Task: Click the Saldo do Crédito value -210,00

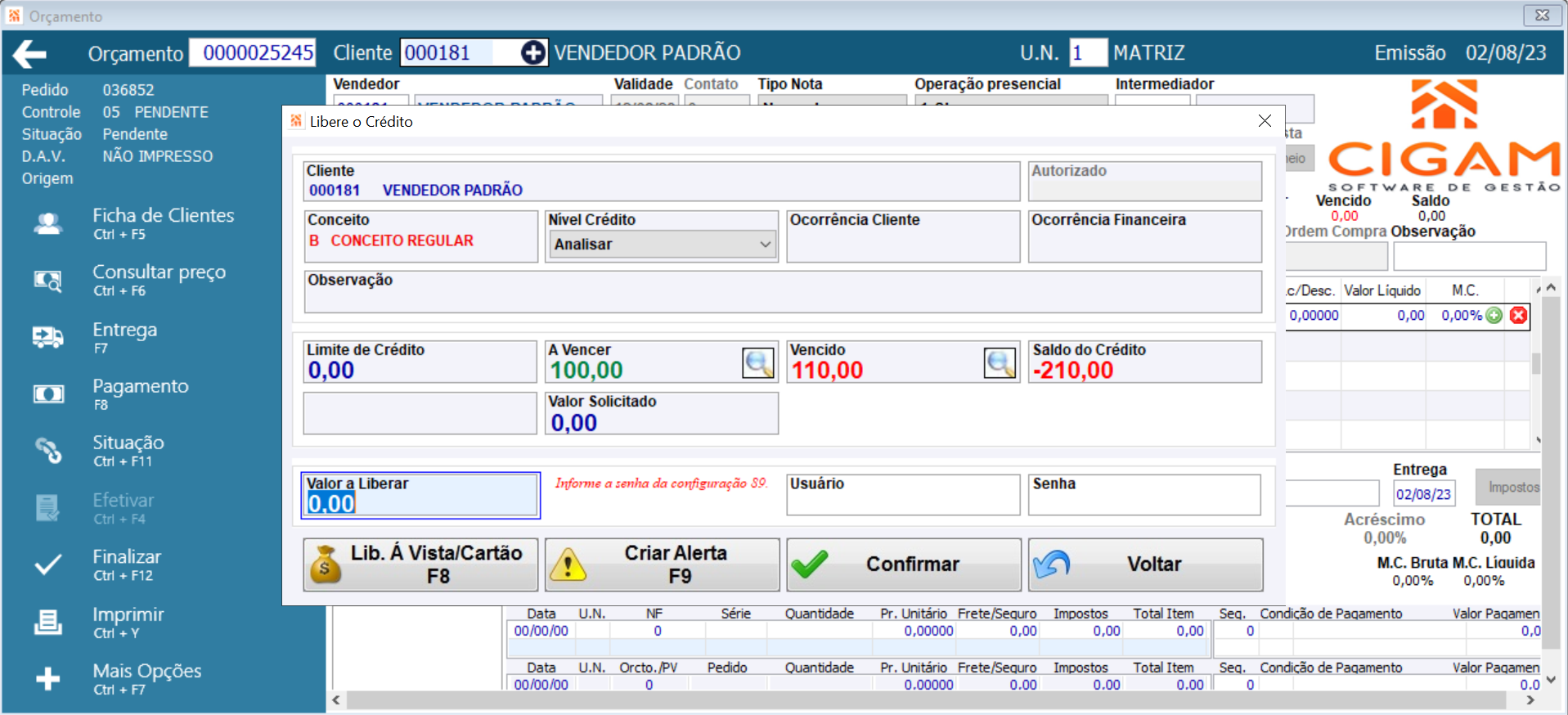Action: [x=1073, y=371]
